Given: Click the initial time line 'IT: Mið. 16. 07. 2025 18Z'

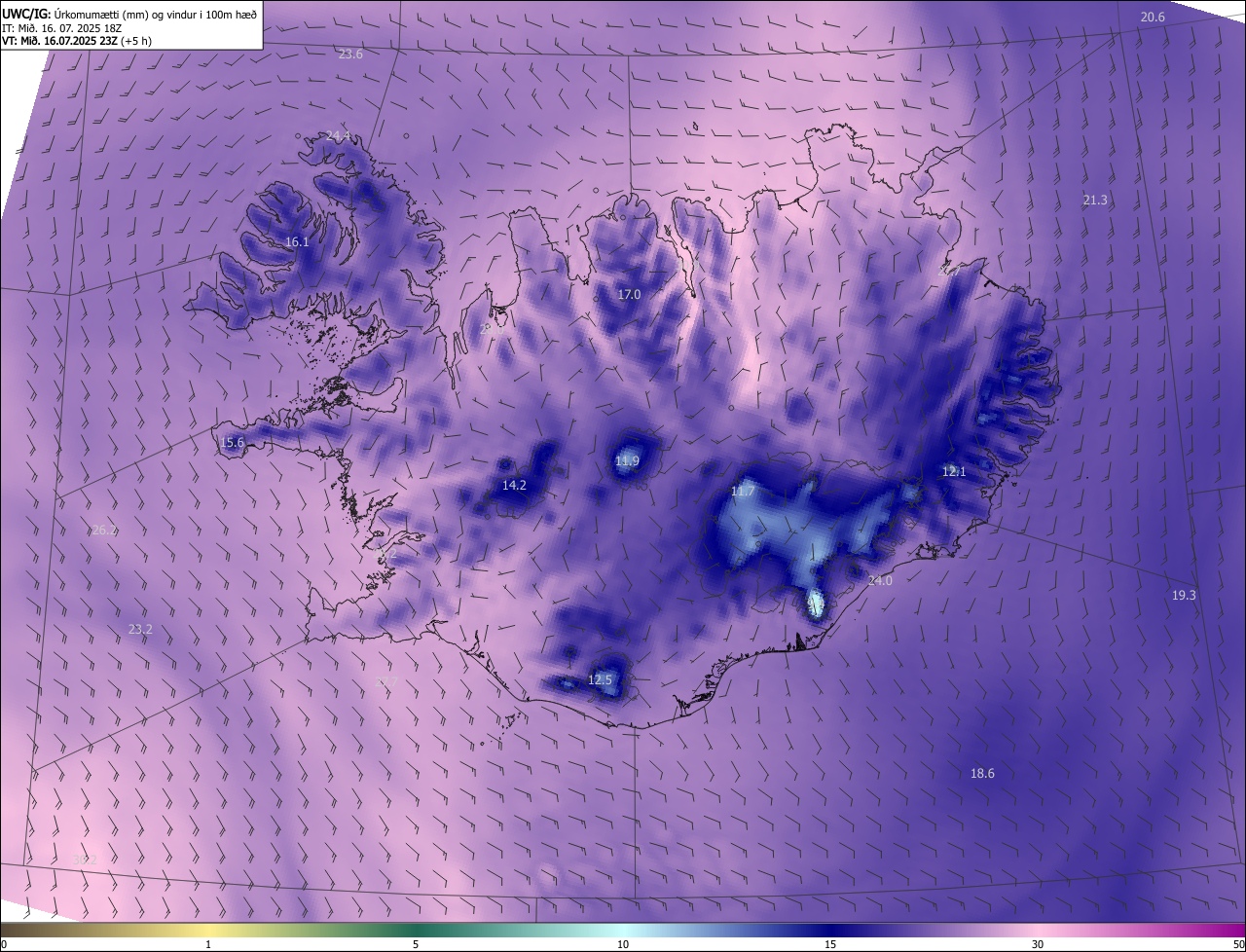Looking at the screenshot, I should (x=62, y=27).
